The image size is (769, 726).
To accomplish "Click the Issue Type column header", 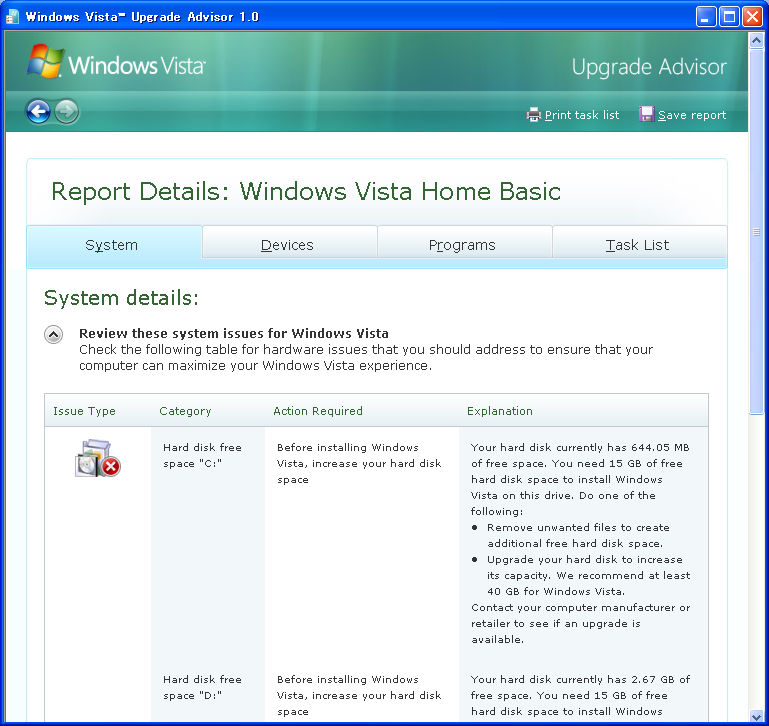I will pyautogui.click(x=84, y=411).
